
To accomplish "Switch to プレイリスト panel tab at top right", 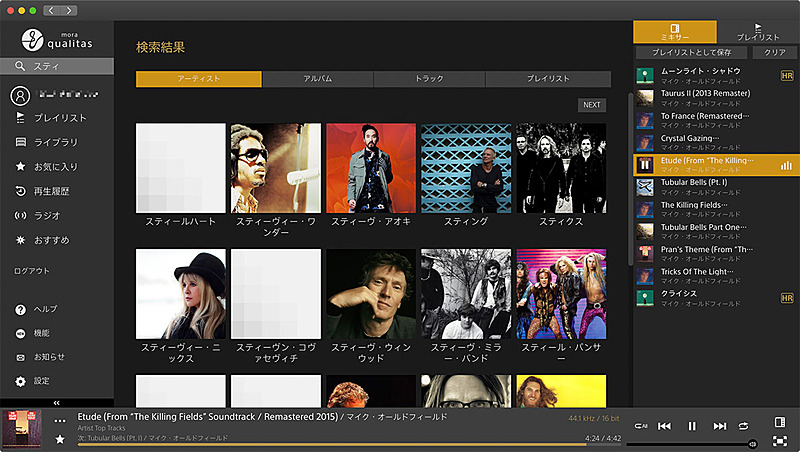I will coord(758,32).
